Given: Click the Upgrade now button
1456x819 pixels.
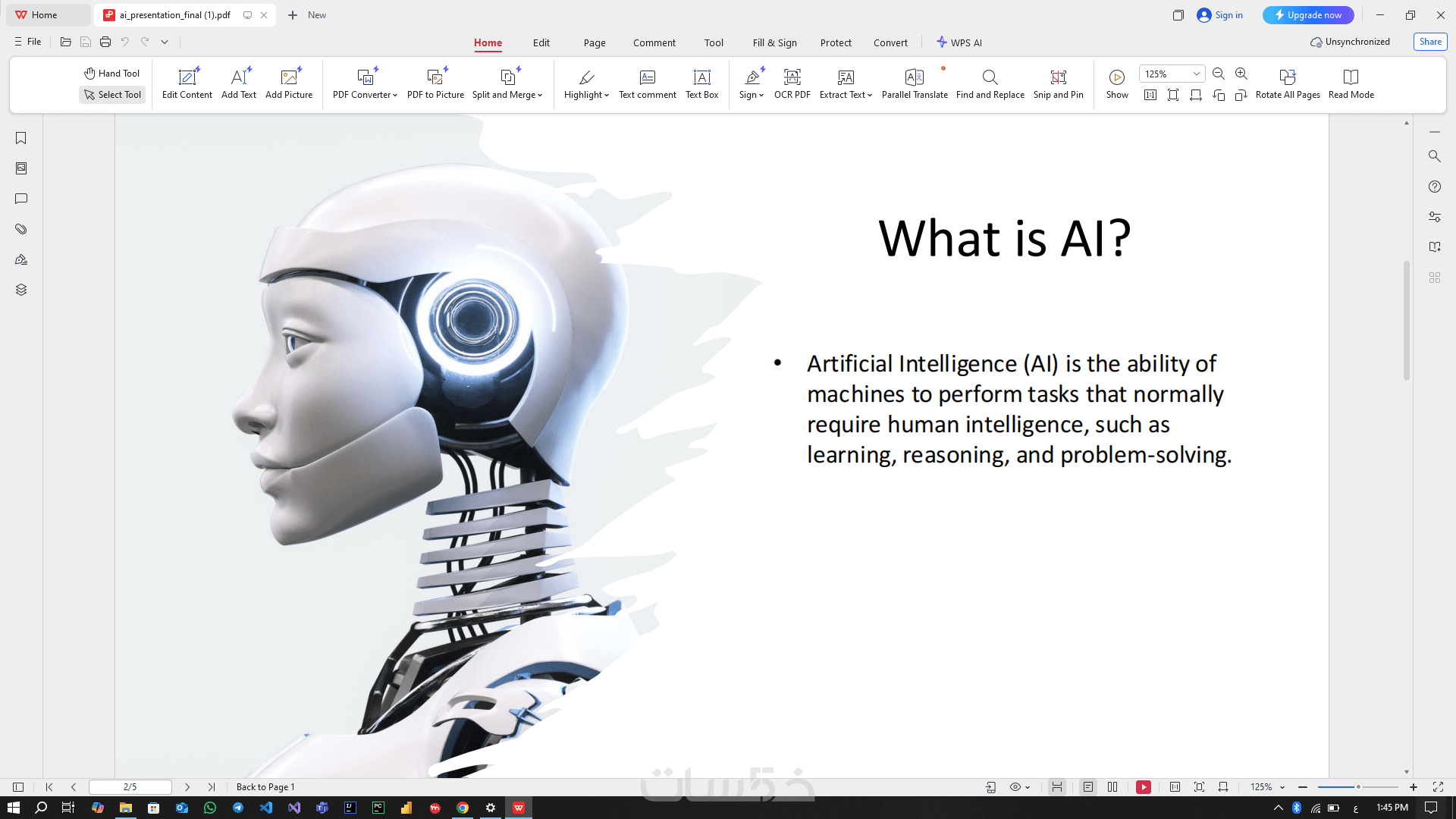Looking at the screenshot, I should click(1308, 15).
